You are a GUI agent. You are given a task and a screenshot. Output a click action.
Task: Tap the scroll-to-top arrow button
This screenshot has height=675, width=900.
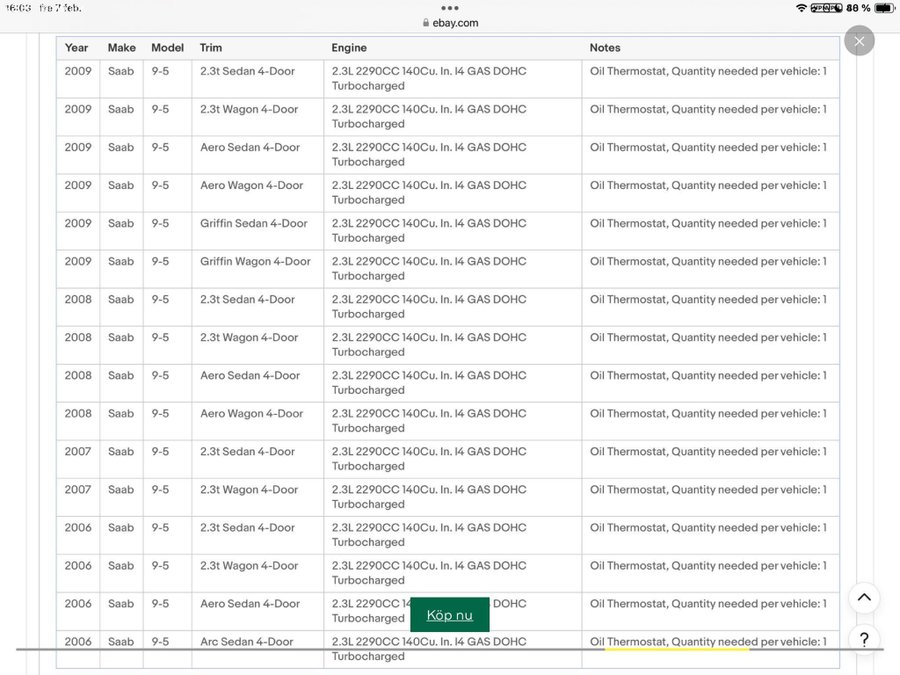(864, 598)
